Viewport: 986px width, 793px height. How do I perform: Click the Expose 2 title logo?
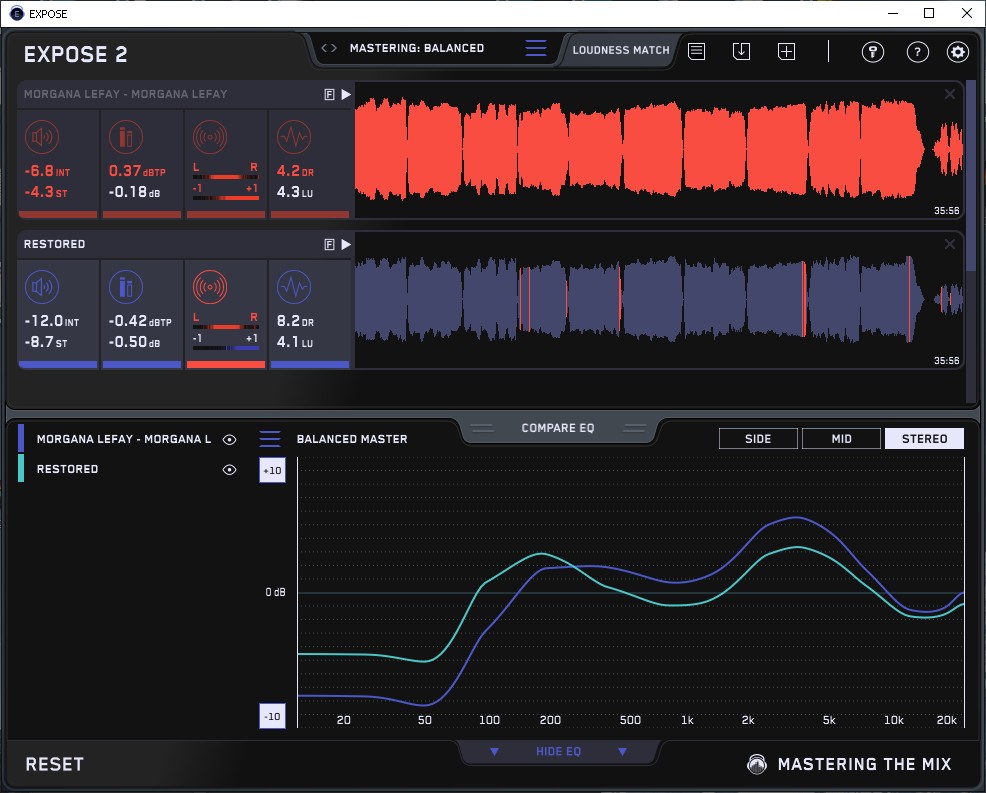click(x=75, y=55)
